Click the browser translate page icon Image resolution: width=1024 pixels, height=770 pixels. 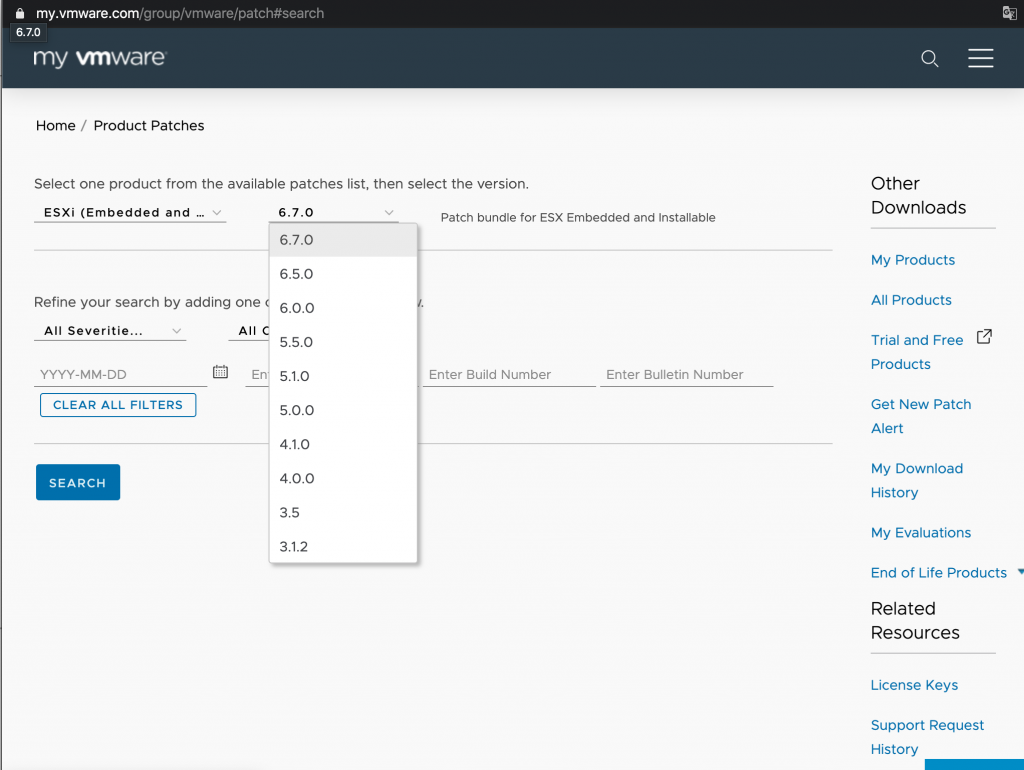tap(1009, 13)
